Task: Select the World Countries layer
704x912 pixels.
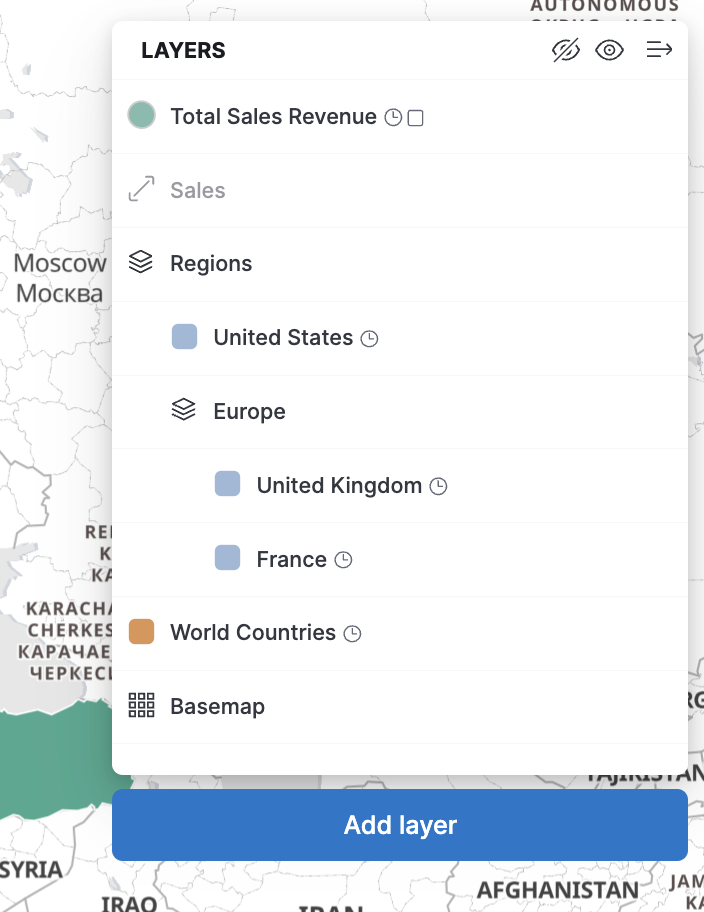Action: [253, 633]
